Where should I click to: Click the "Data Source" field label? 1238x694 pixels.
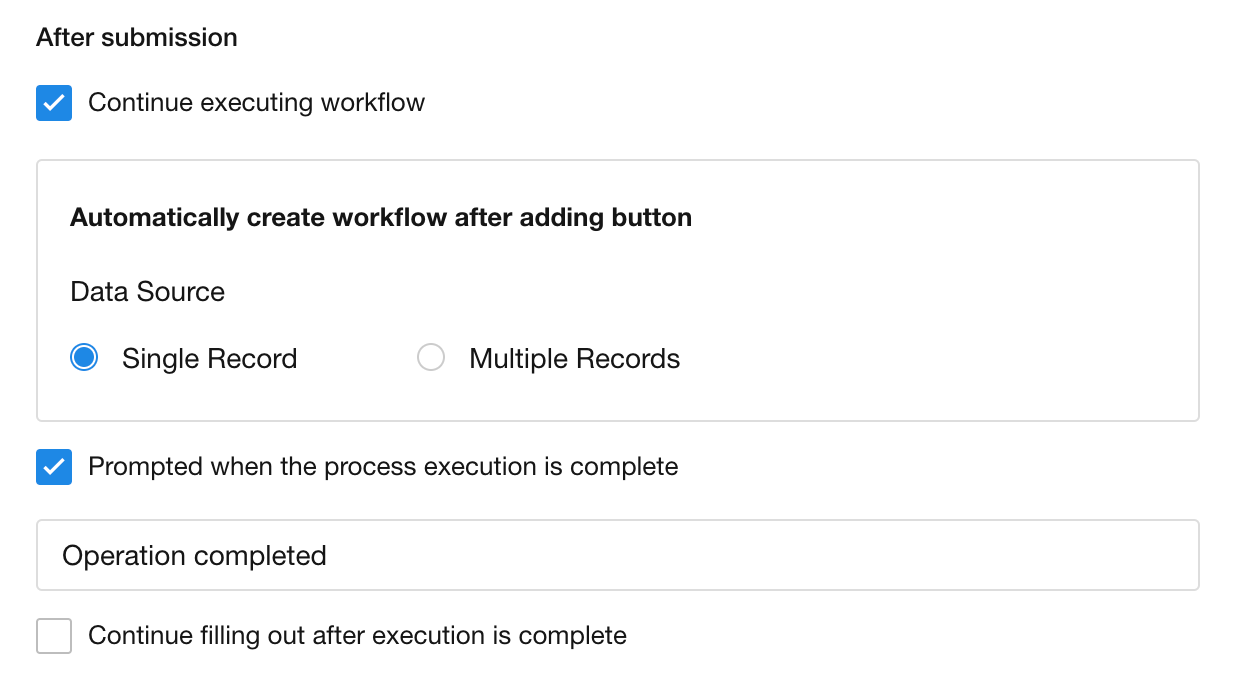point(147,292)
